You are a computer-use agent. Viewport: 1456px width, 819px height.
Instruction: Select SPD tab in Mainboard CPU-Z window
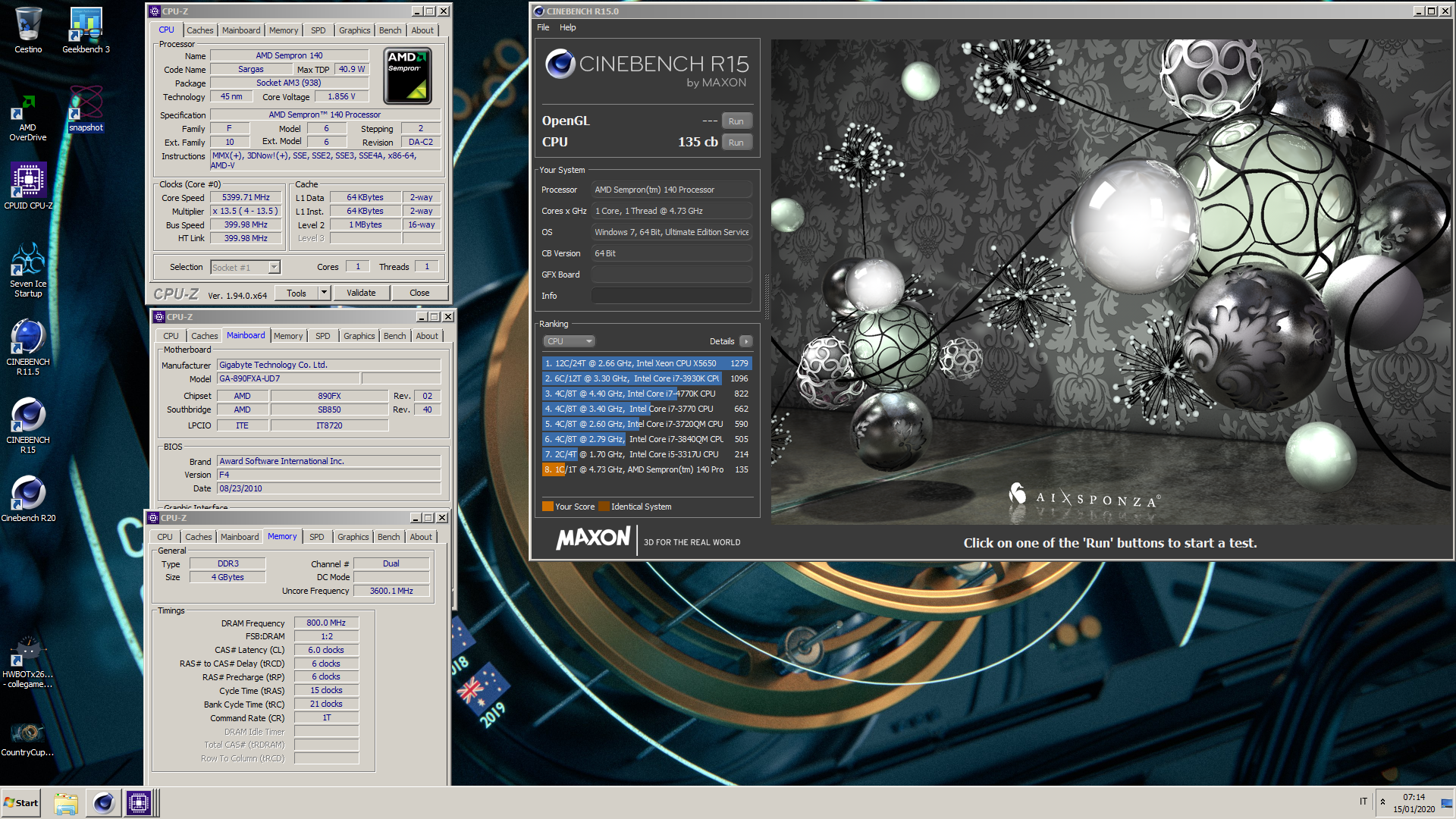tap(323, 336)
